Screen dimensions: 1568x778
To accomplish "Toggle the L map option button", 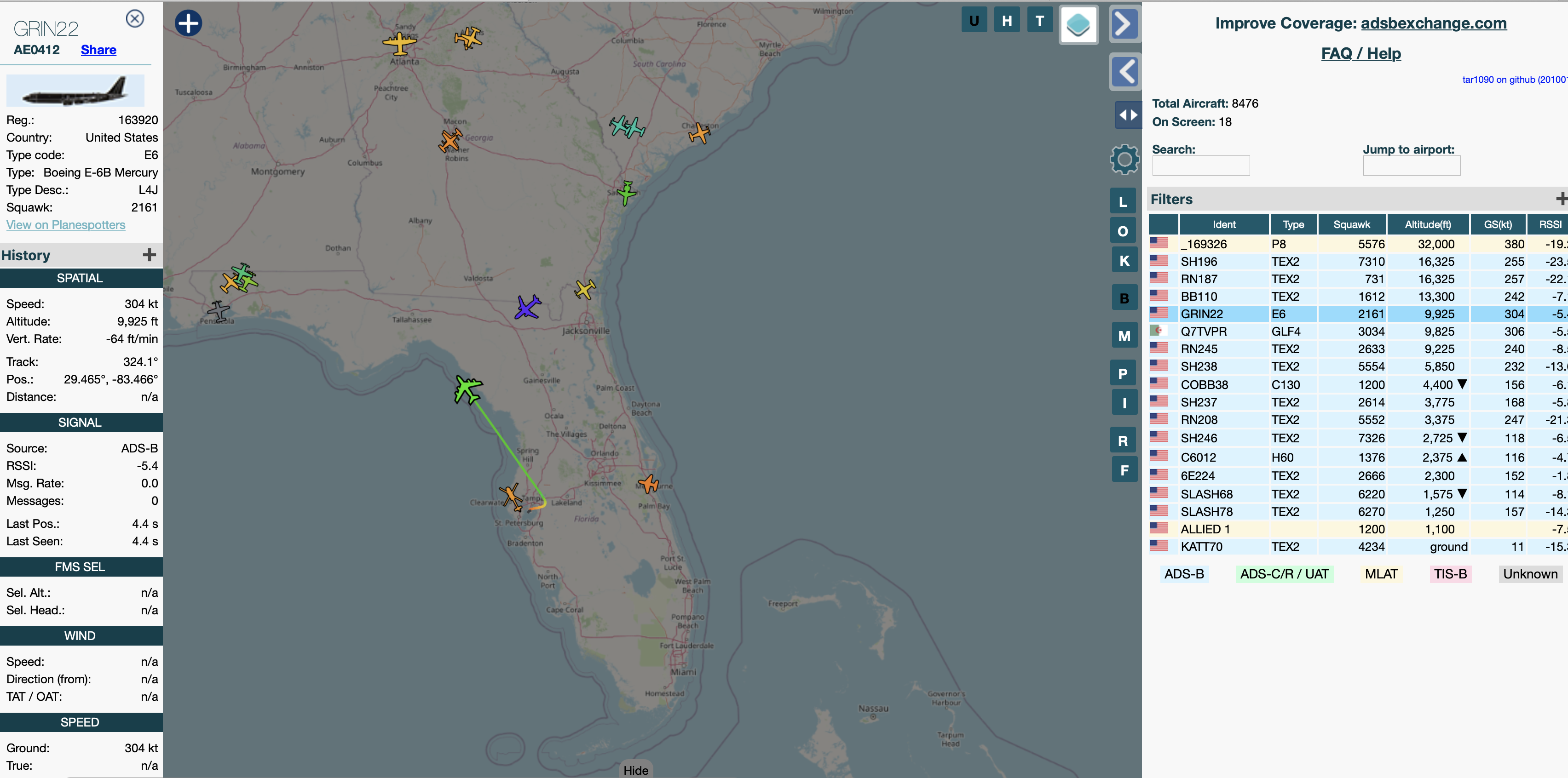I will tap(1123, 201).
